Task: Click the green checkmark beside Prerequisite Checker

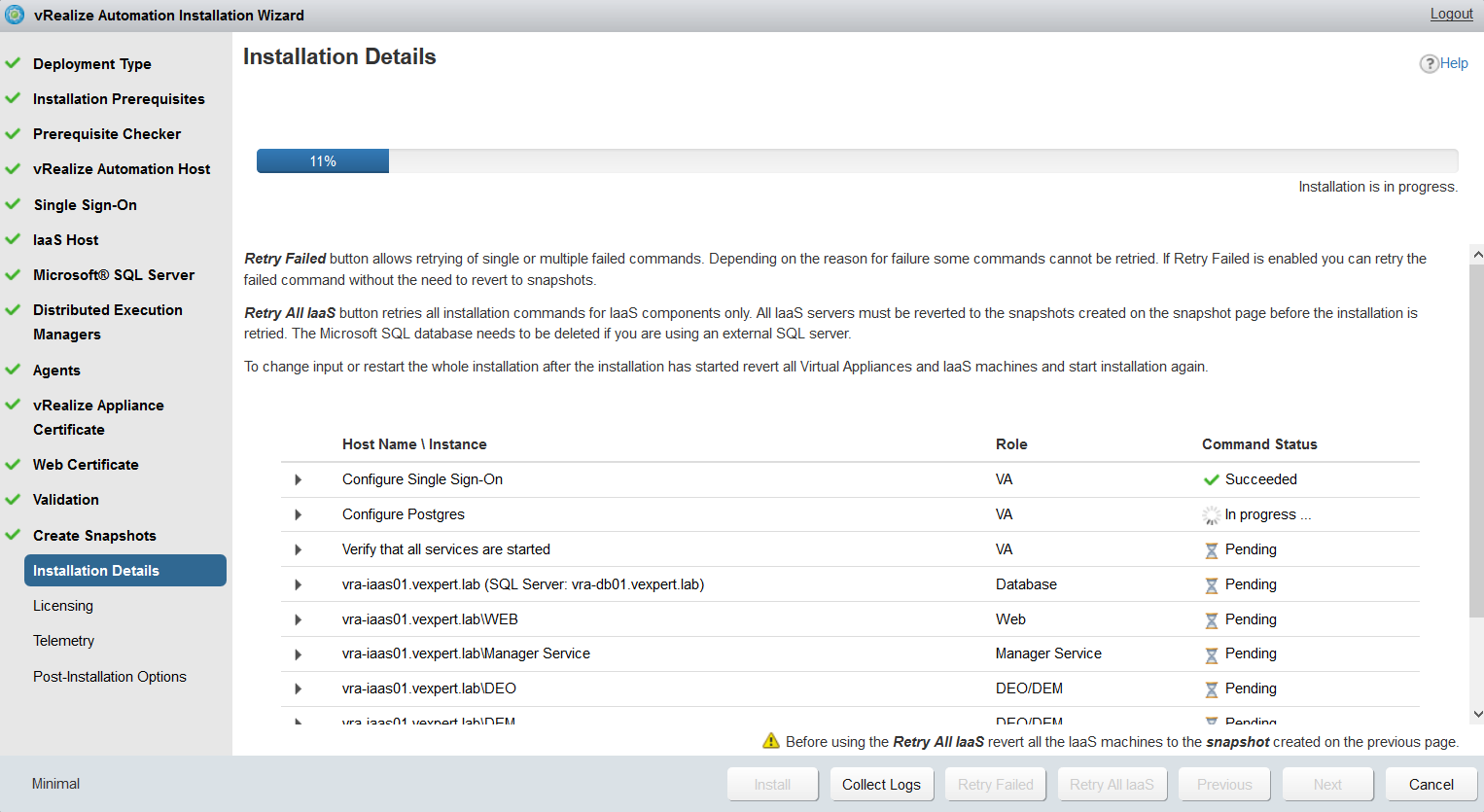Action: point(13,133)
